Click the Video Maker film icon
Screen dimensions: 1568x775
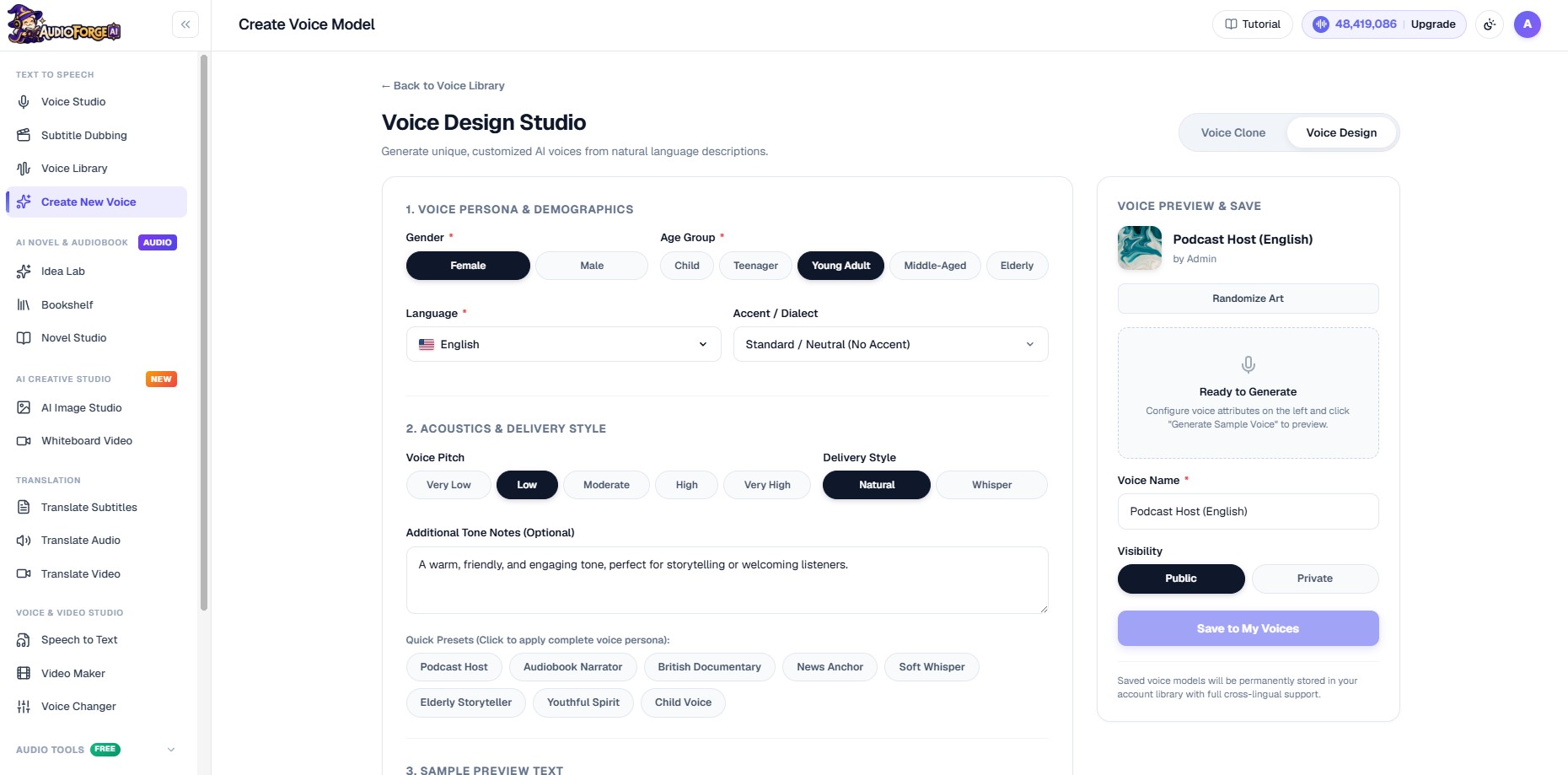pos(24,673)
